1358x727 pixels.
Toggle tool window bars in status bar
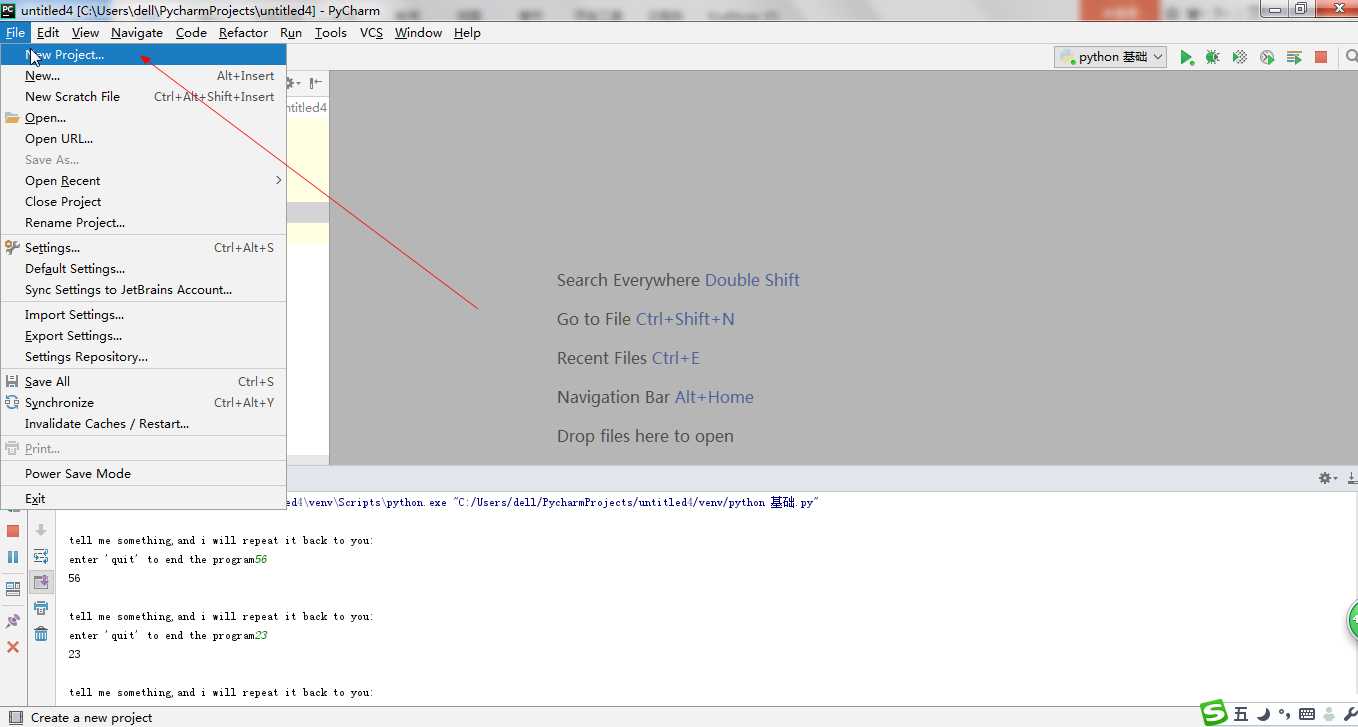14,717
